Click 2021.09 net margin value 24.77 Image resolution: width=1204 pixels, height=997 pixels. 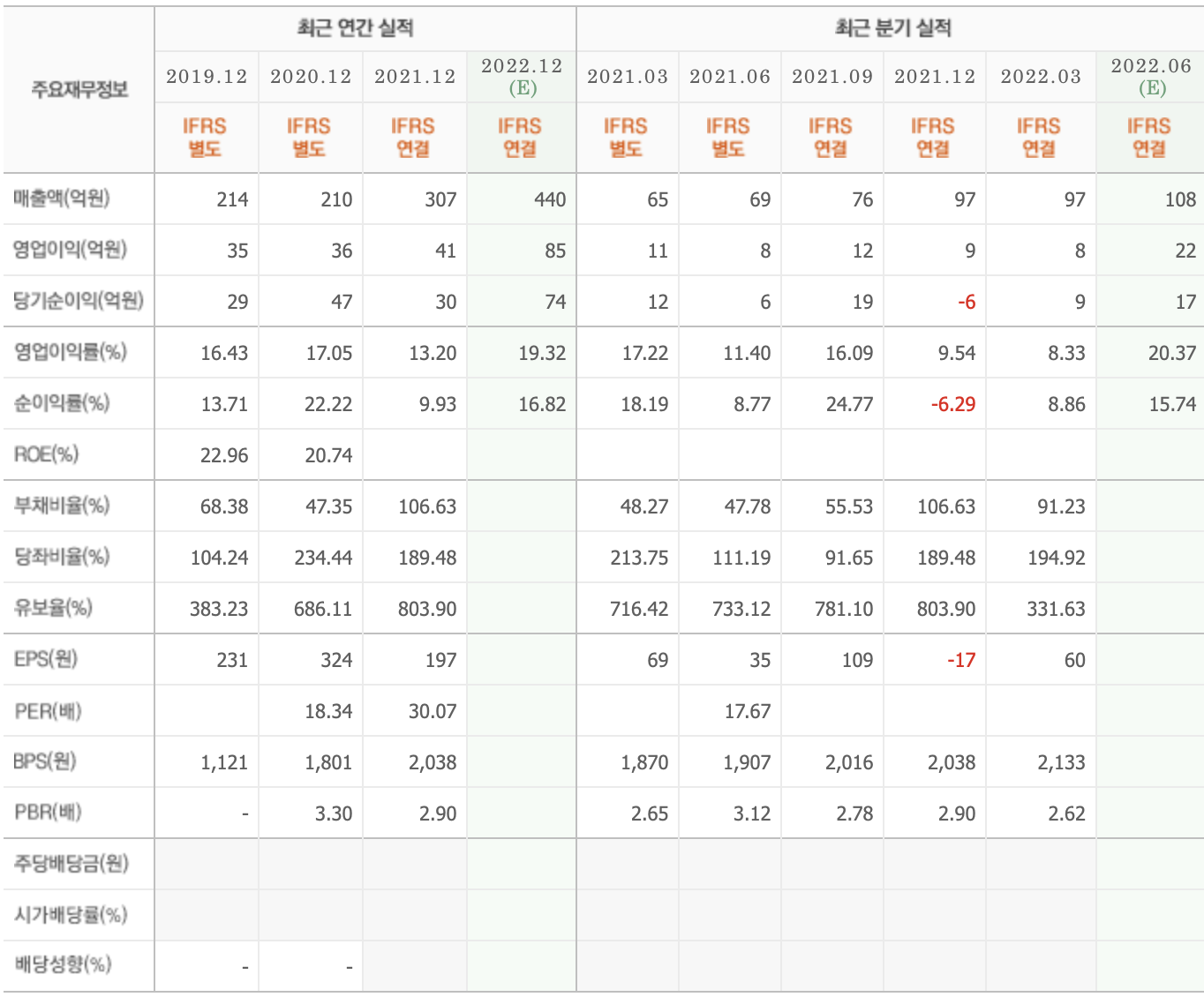coord(849,404)
